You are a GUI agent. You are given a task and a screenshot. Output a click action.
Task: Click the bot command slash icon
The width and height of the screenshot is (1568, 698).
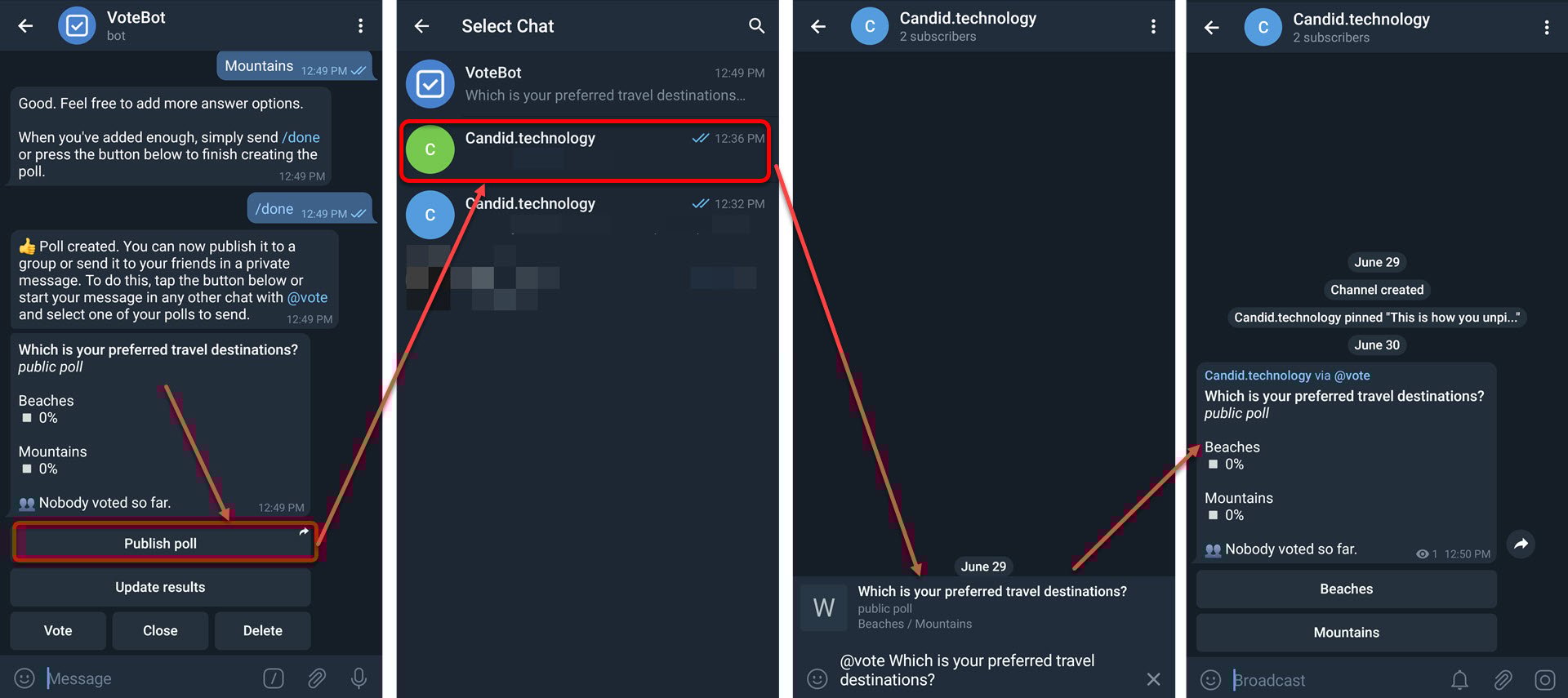(x=274, y=678)
